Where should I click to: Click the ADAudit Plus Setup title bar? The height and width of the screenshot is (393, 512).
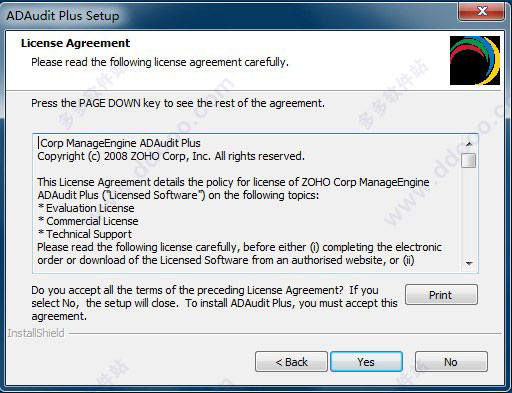230,15
